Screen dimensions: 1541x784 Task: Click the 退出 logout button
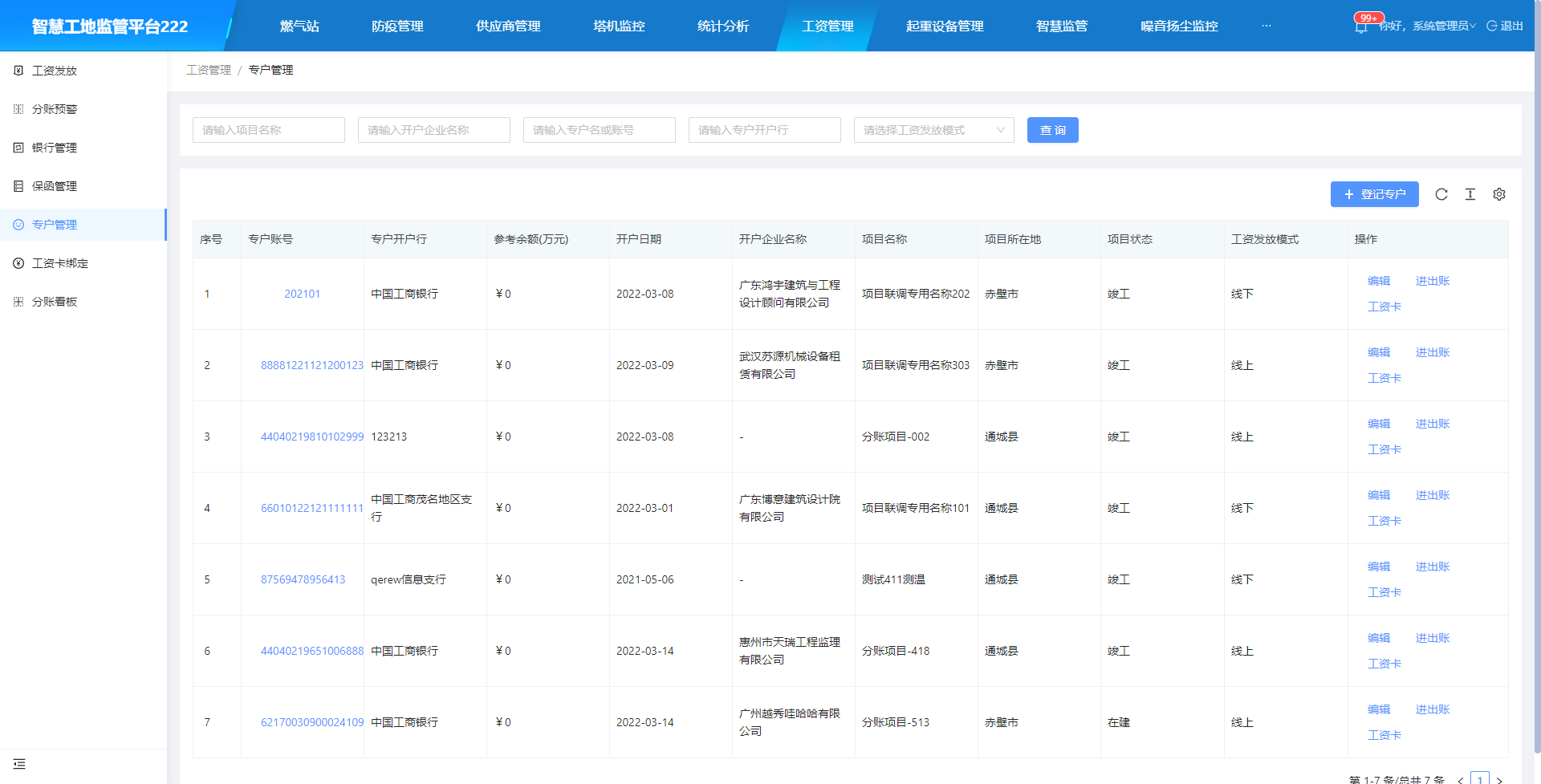1505,26
